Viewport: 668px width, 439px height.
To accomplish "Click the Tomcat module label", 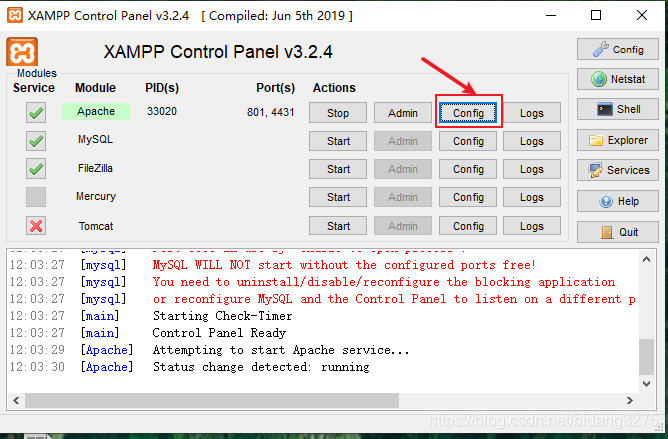I will click(96, 226).
